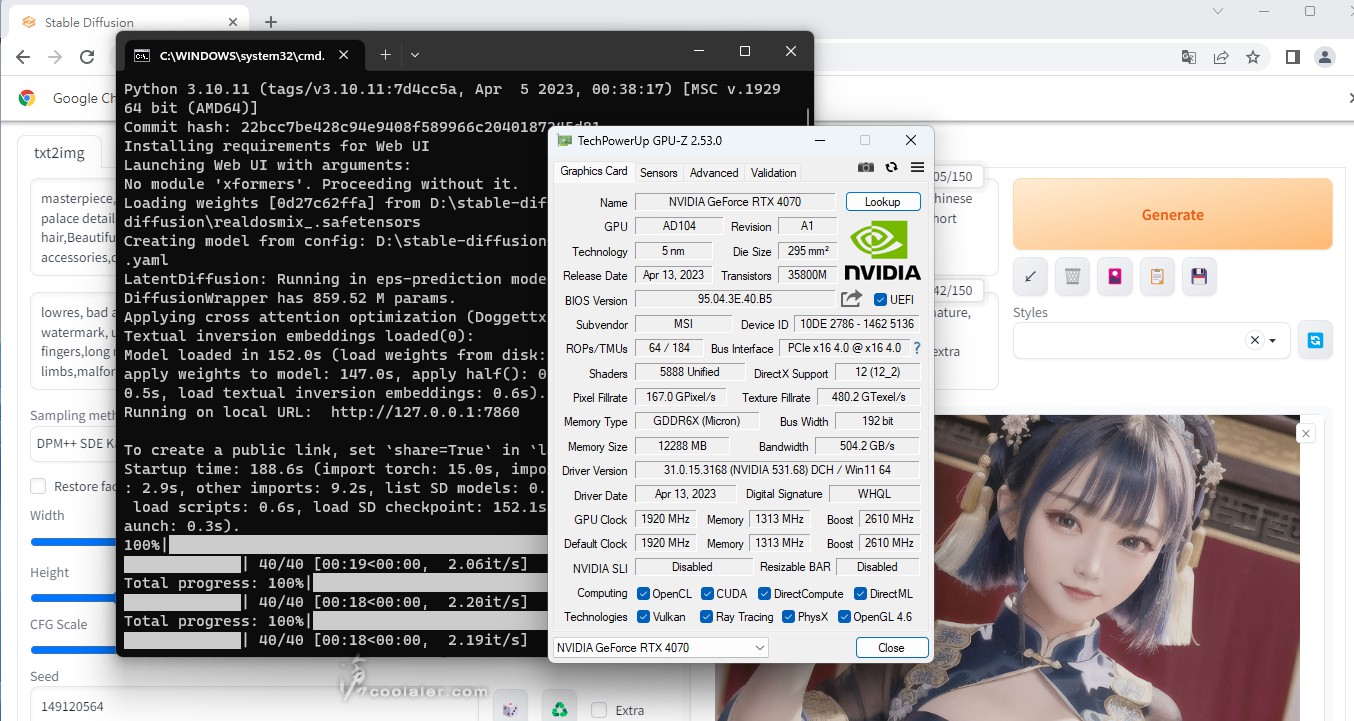Viewport: 1354px width, 721px height.
Task: Click GPU-Z screenshot camera icon
Action: coord(866,168)
